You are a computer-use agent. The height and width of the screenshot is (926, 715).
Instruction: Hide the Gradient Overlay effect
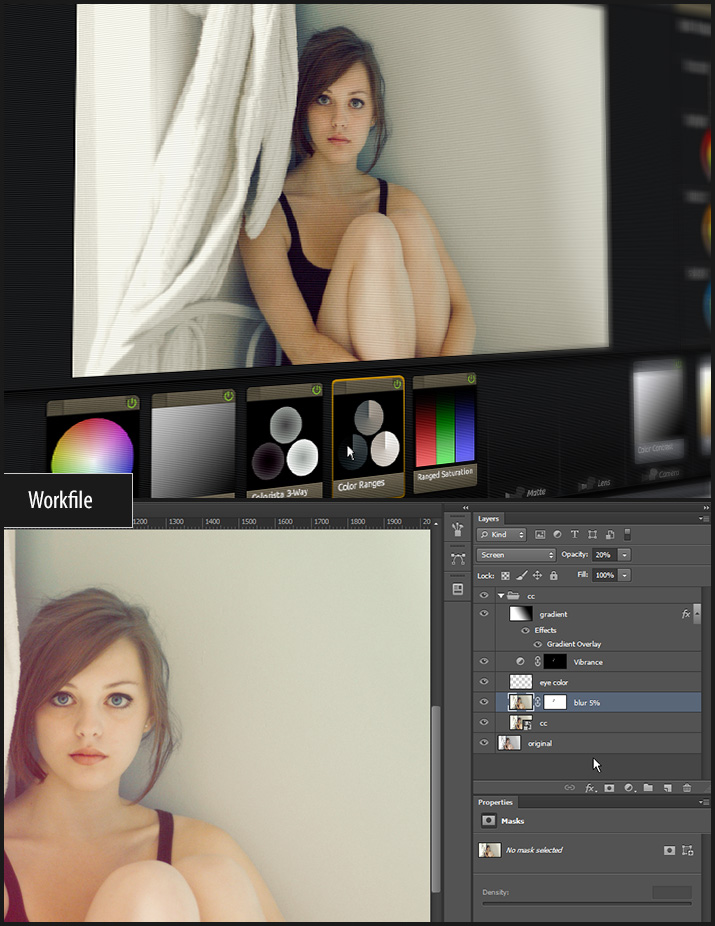click(x=537, y=644)
